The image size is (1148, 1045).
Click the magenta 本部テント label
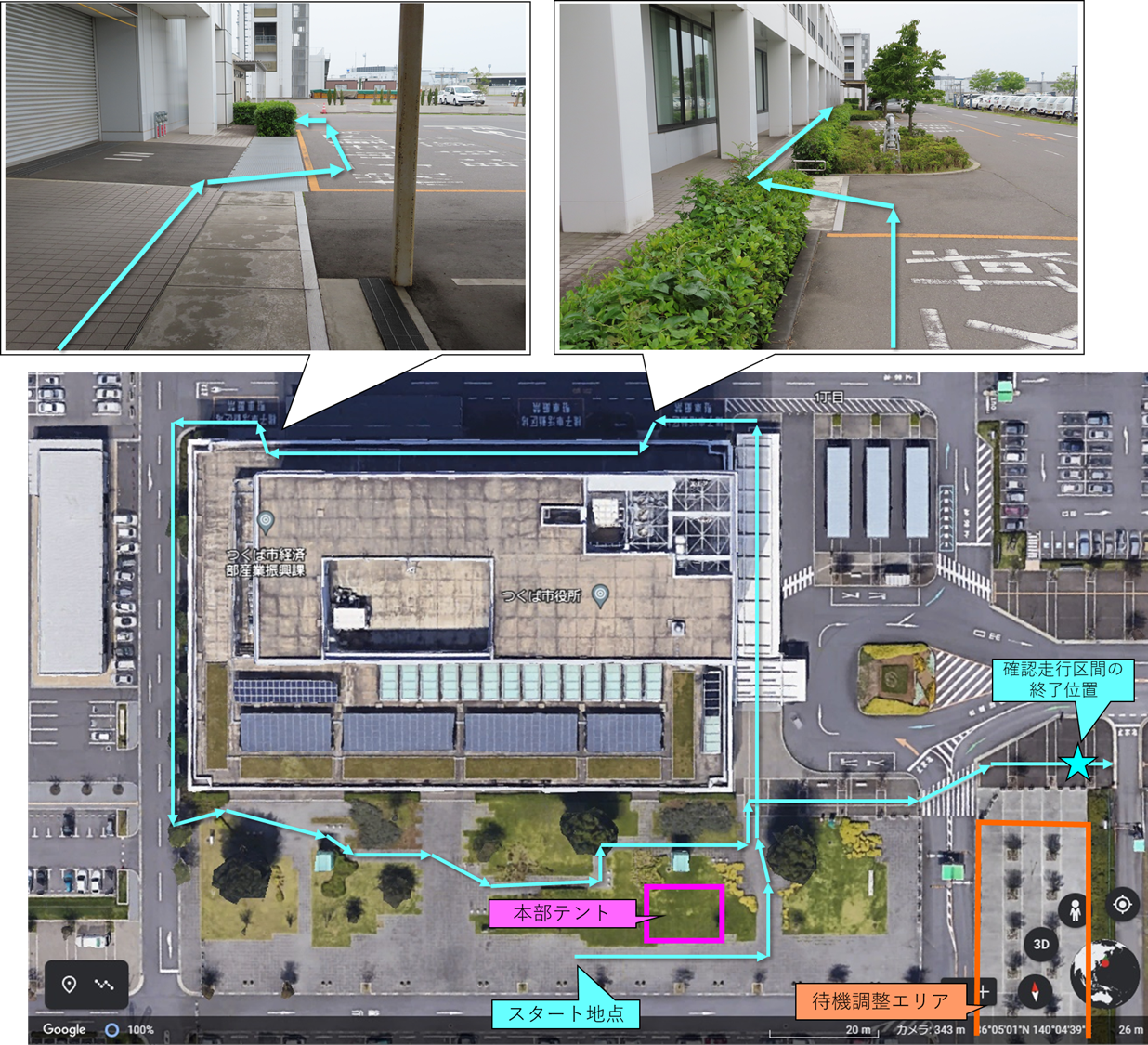(561, 913)
